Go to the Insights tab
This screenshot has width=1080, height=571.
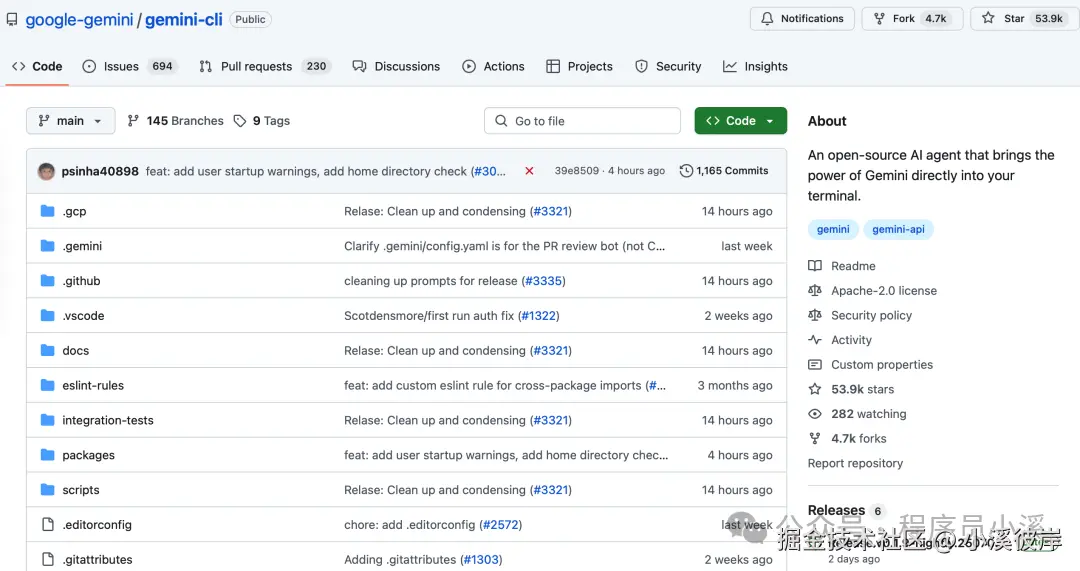pos(755,67)
